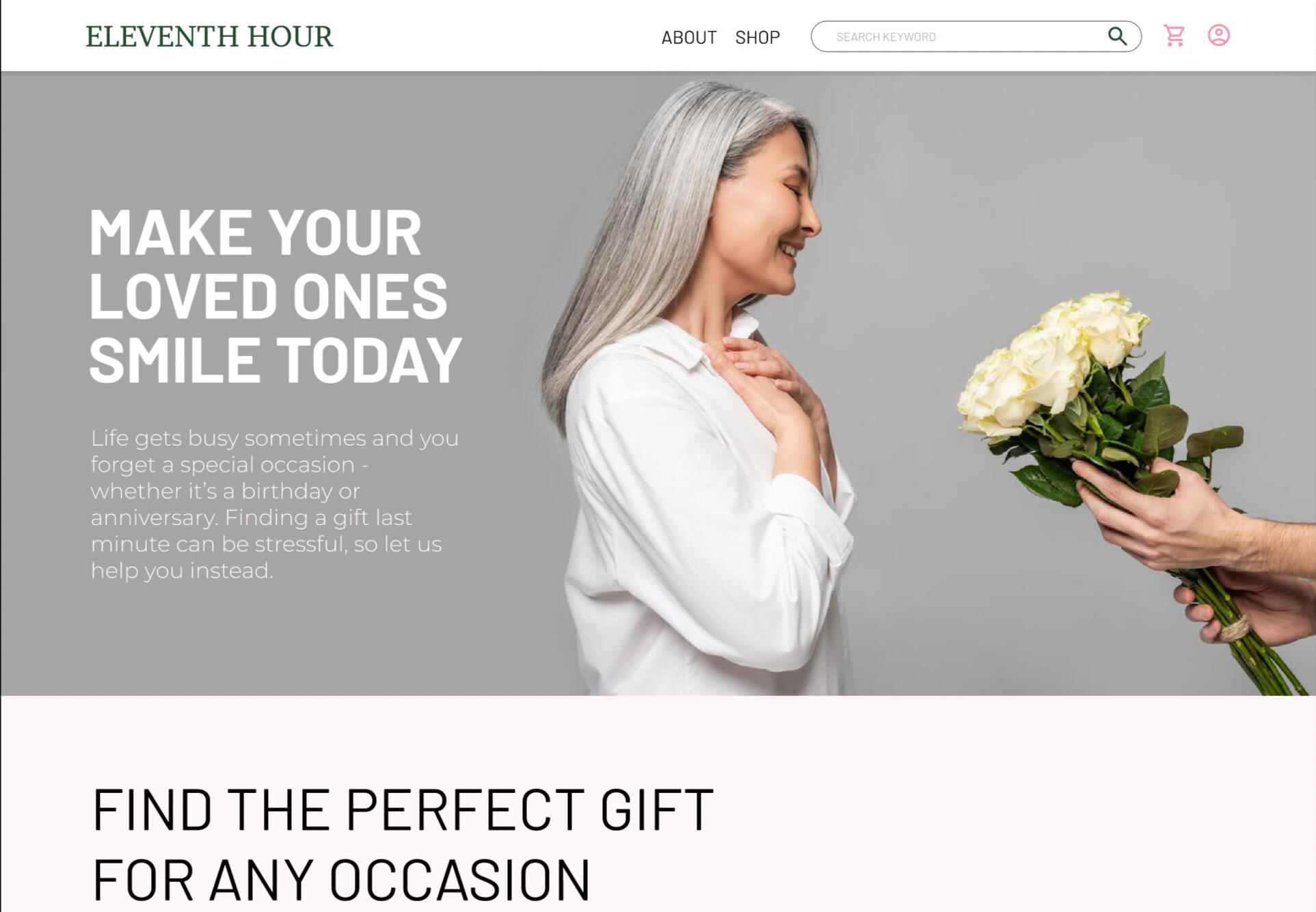Viewport: 1316px width, 912px height.
Task: Click the Eleventh Hour logo
Action: [x=209, y=36]
